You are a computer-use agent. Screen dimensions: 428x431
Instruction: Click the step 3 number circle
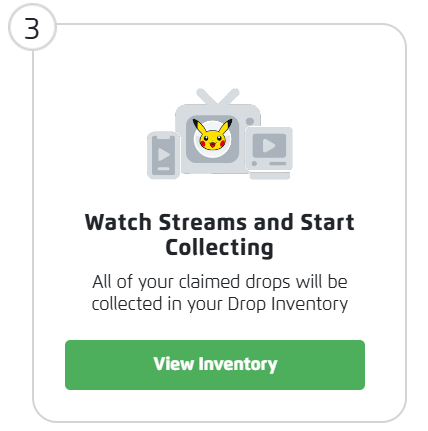click(x=32, y=27)
